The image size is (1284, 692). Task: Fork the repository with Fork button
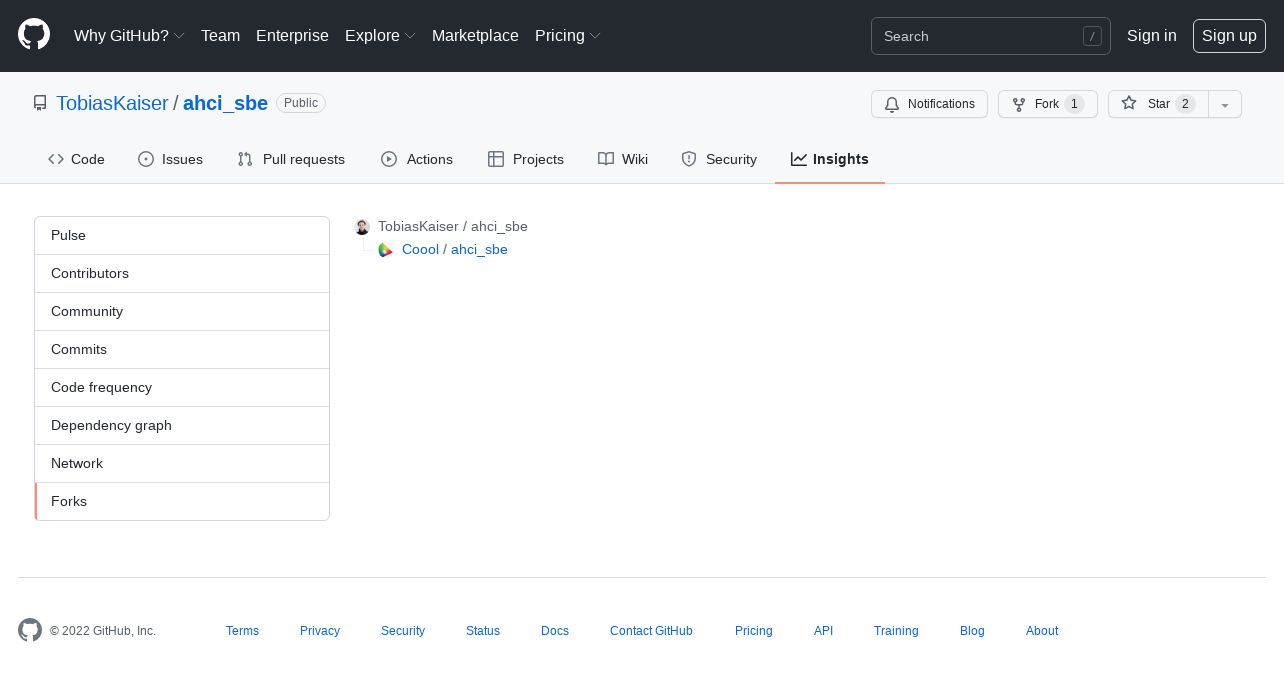[x=1047, y=104]
